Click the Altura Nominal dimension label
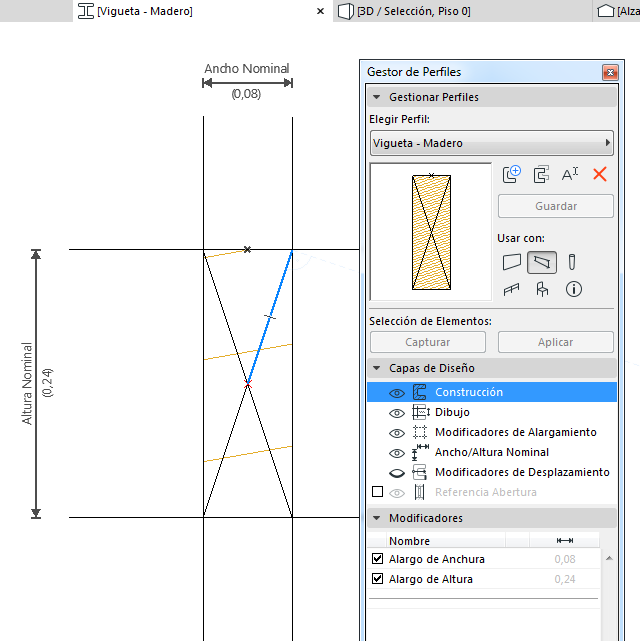 (x=27, y=383)
